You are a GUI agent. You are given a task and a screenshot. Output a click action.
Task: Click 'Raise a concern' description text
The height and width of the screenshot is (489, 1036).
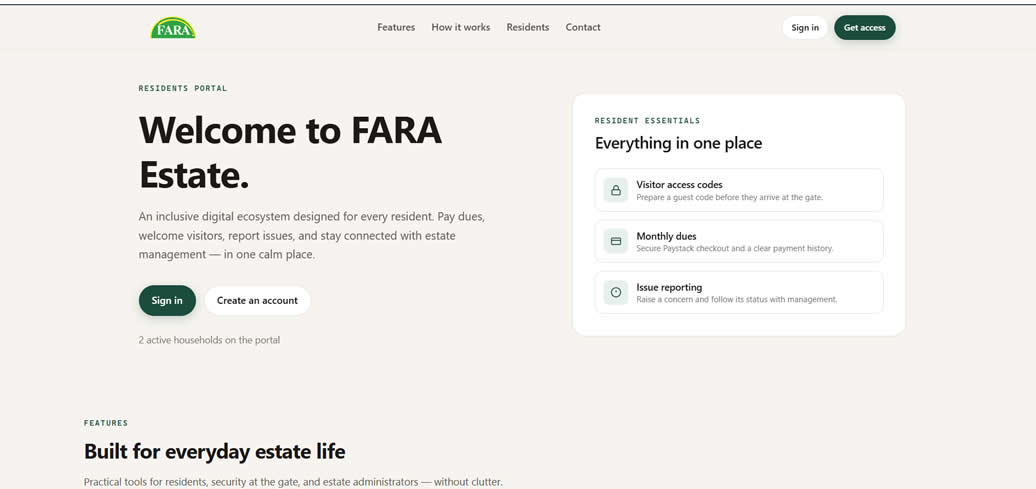pyautogui.click(x=737, y=299)
